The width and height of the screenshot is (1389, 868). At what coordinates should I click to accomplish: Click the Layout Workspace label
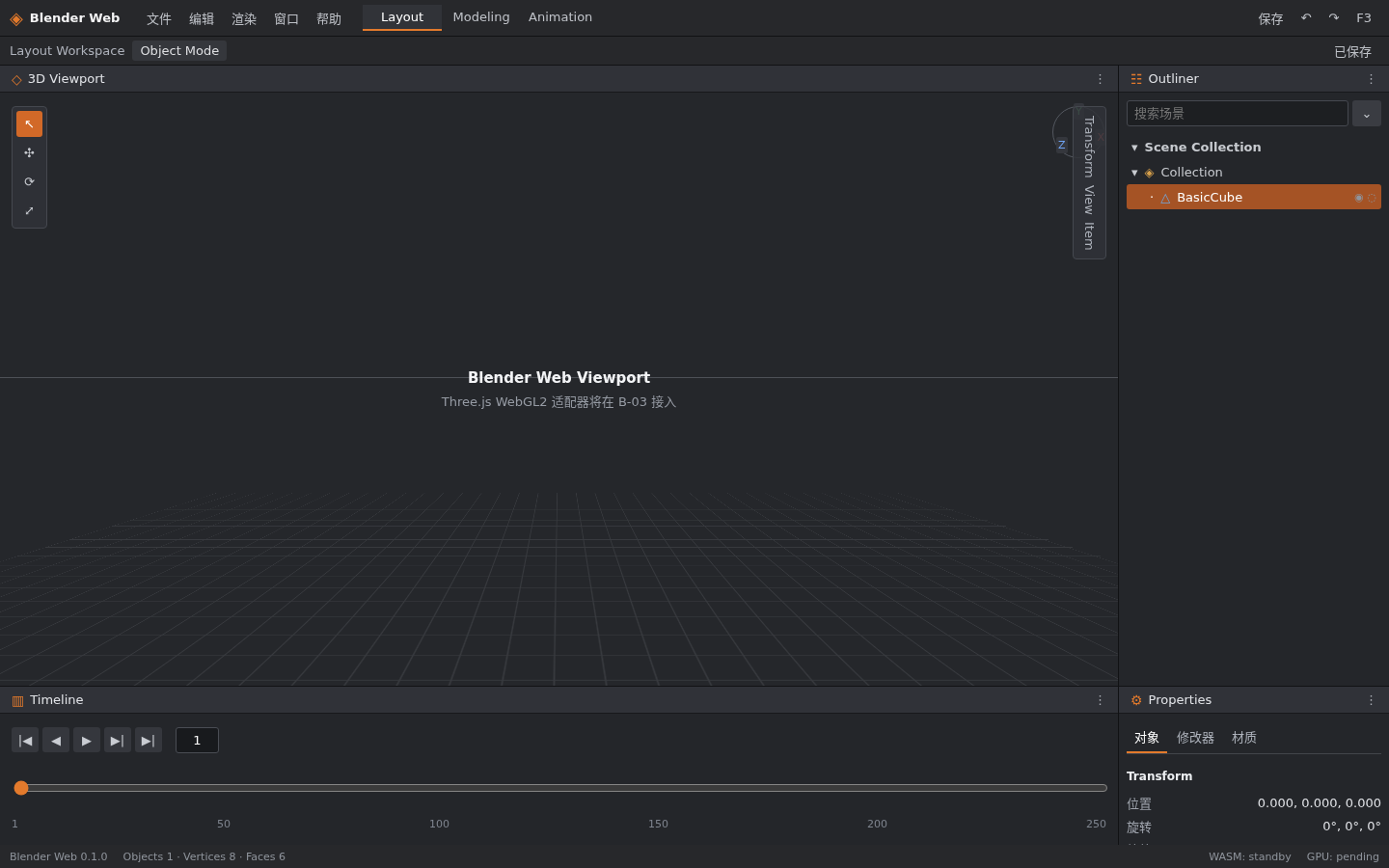tap(67, 51)
